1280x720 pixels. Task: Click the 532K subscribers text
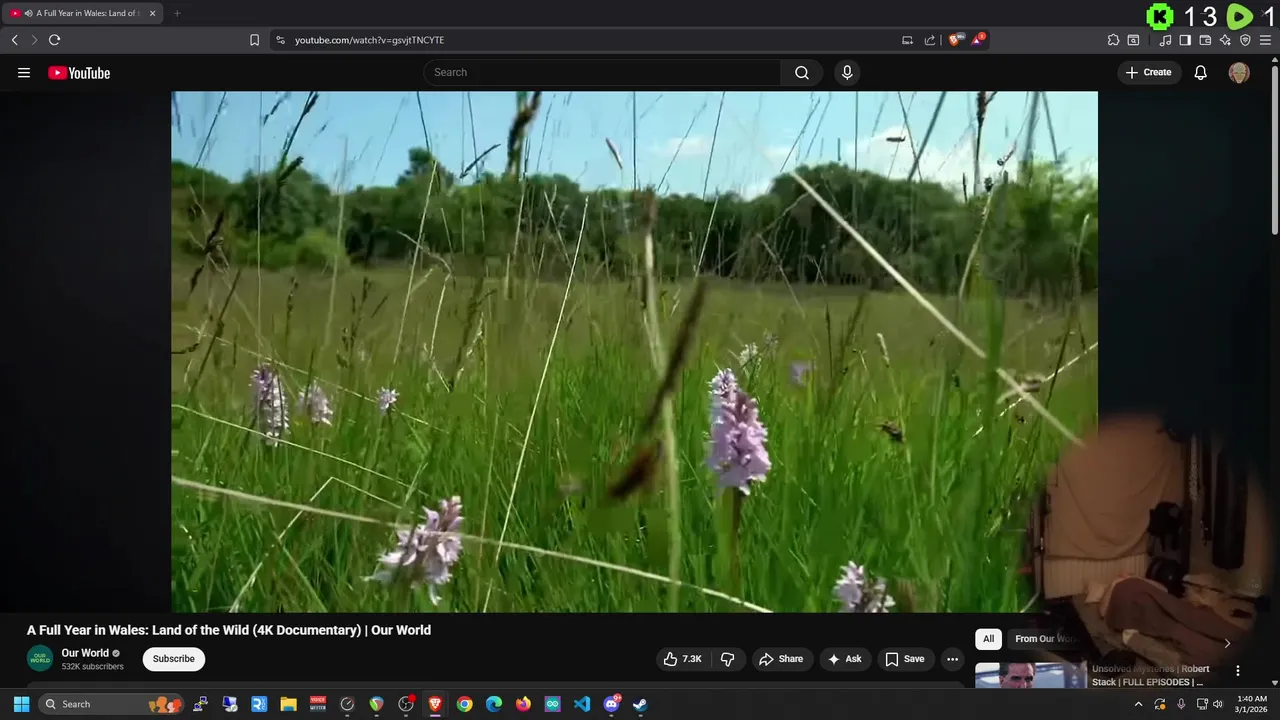93,666
